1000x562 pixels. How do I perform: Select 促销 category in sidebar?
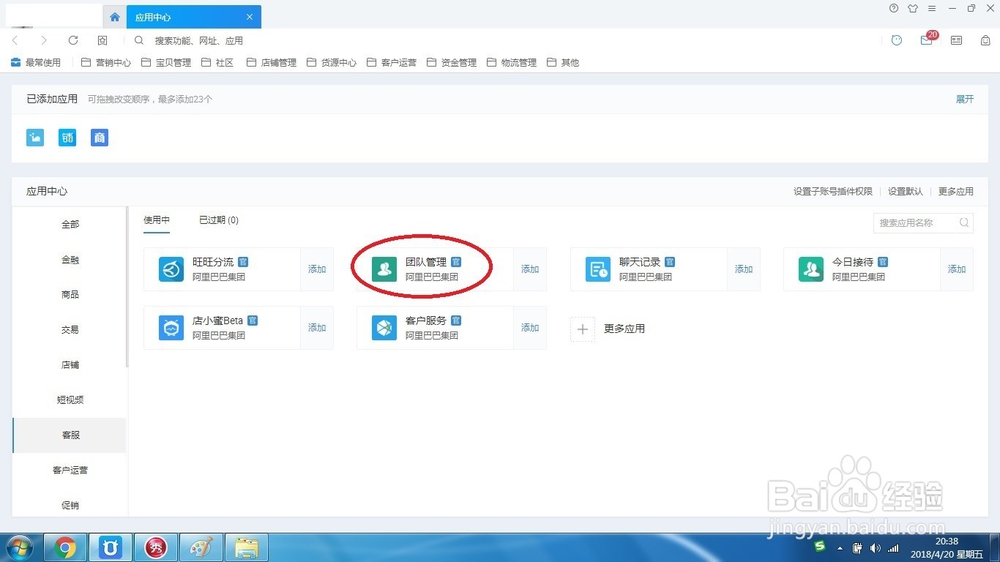70,505
